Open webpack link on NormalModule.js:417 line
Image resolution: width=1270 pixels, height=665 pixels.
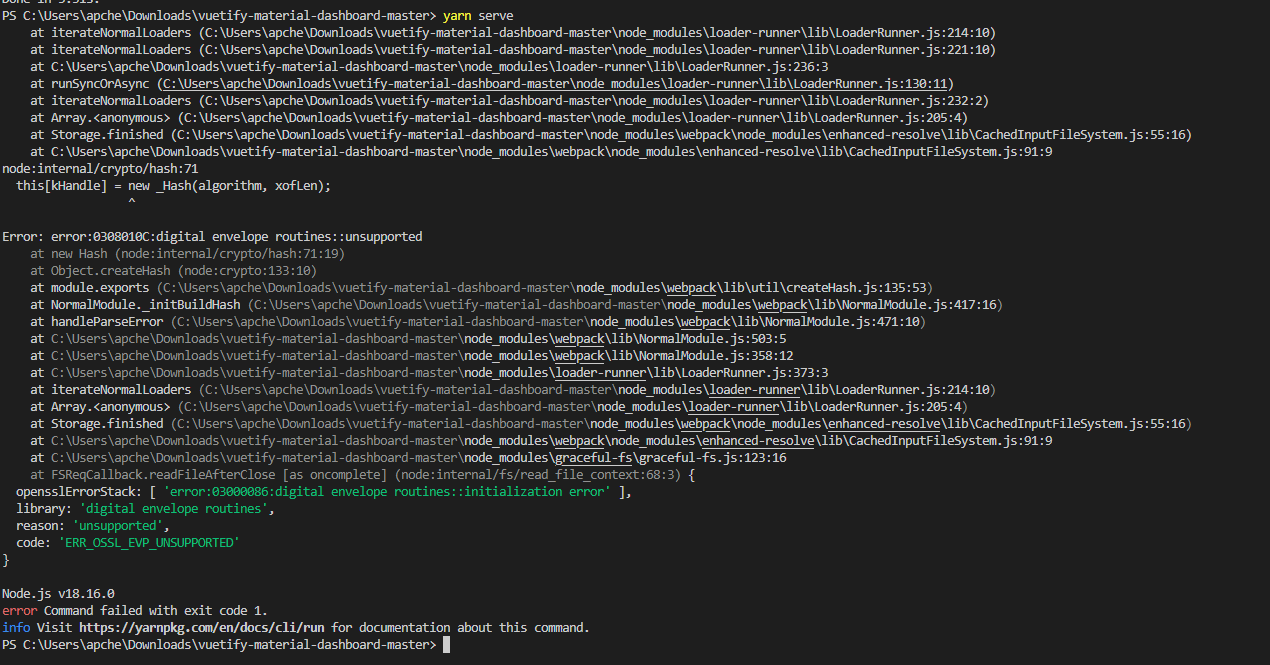(780, 304)
